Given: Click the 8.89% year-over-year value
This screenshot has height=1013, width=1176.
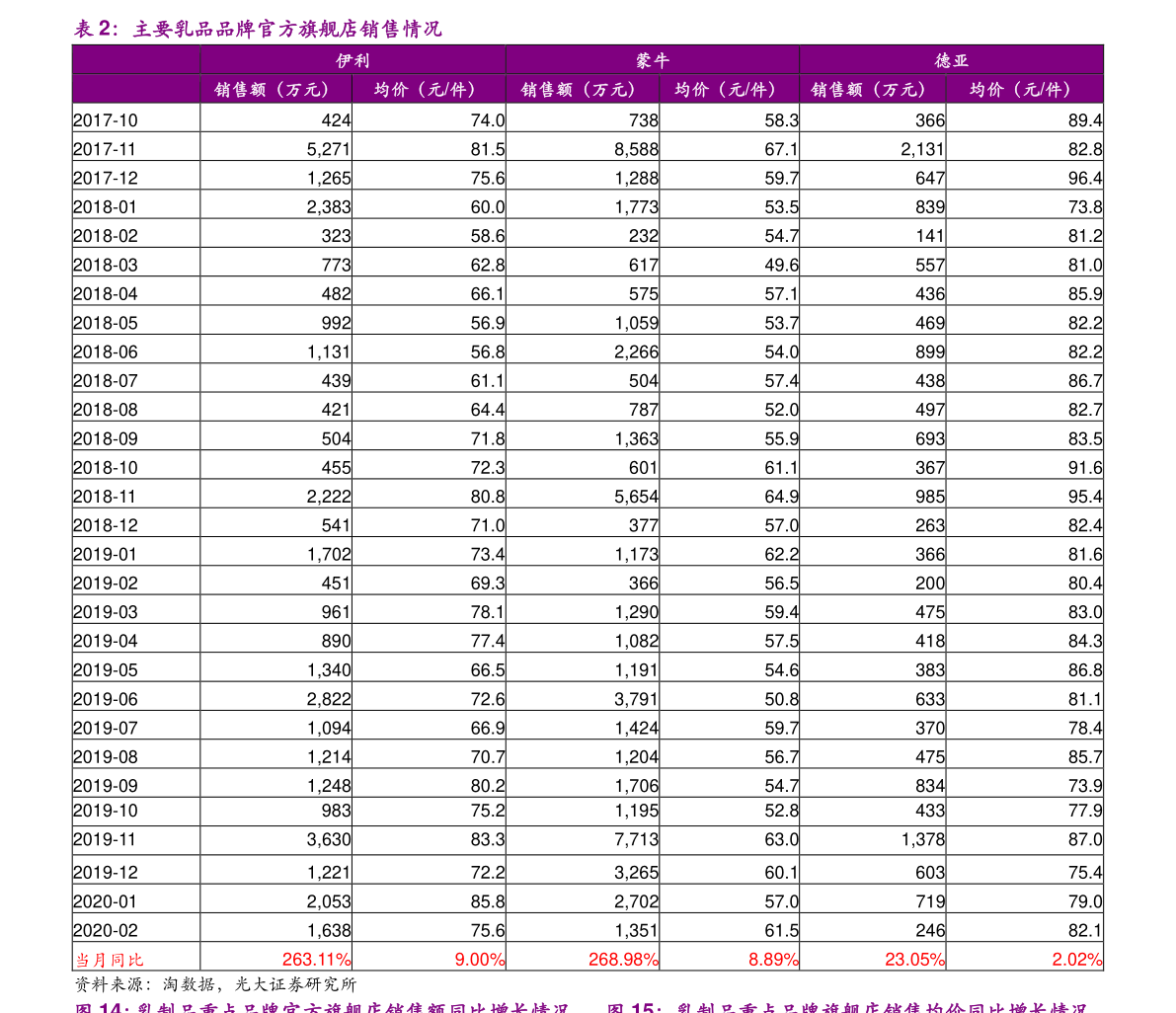Looking at the screenshot, I should tap(774, 960).
